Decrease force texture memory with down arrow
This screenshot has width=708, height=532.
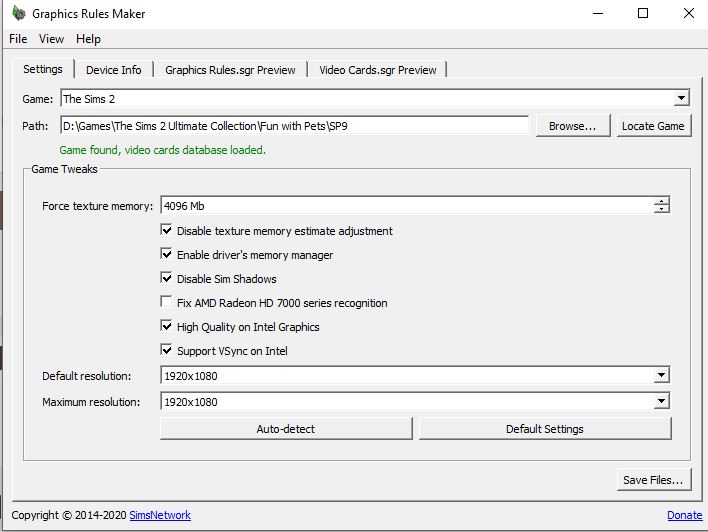coord(661,210)
